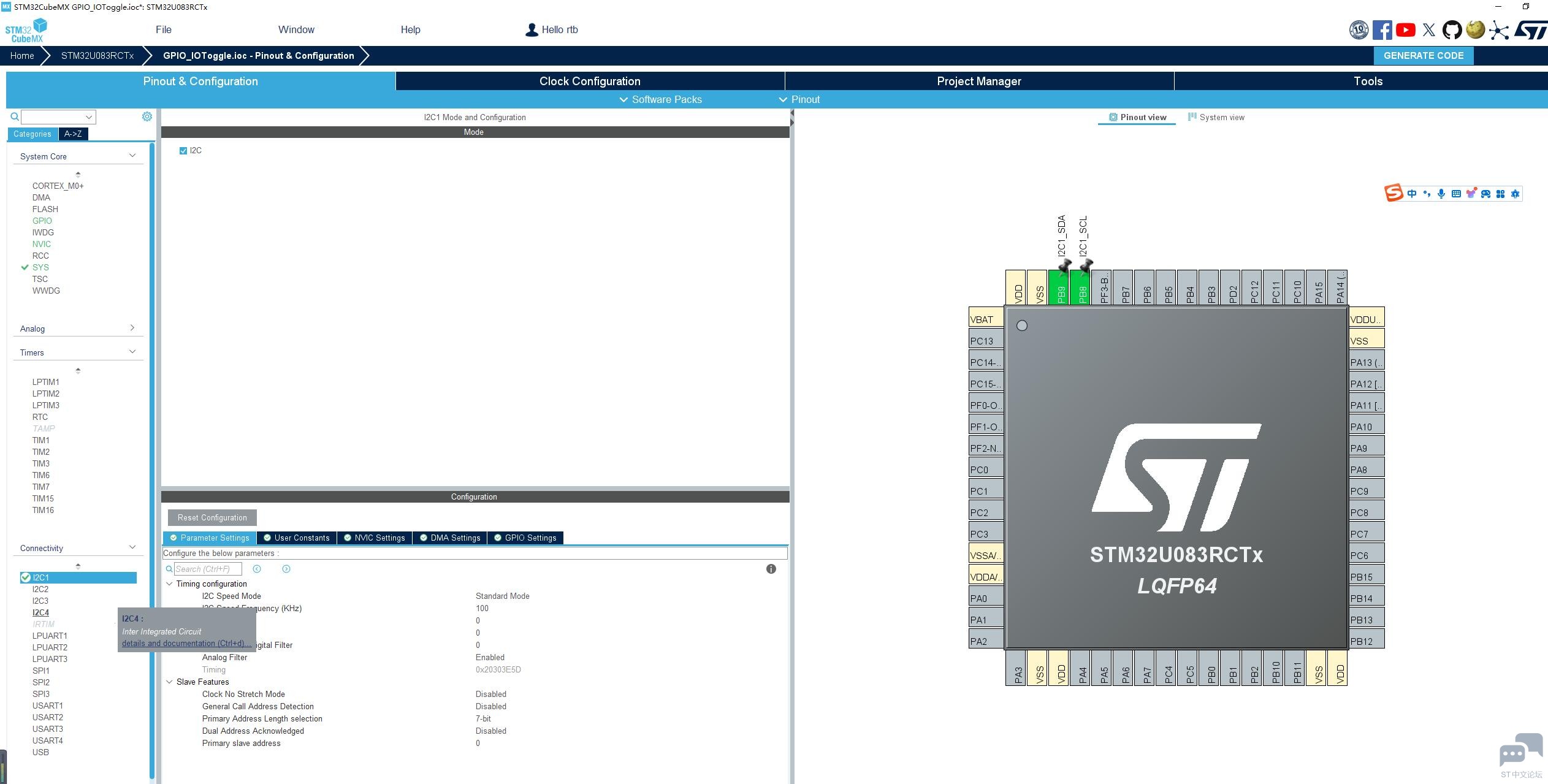The height and width of the screenshot is (784, 1548).
Task: Open the File menu
Action: (x=164, y=29)
